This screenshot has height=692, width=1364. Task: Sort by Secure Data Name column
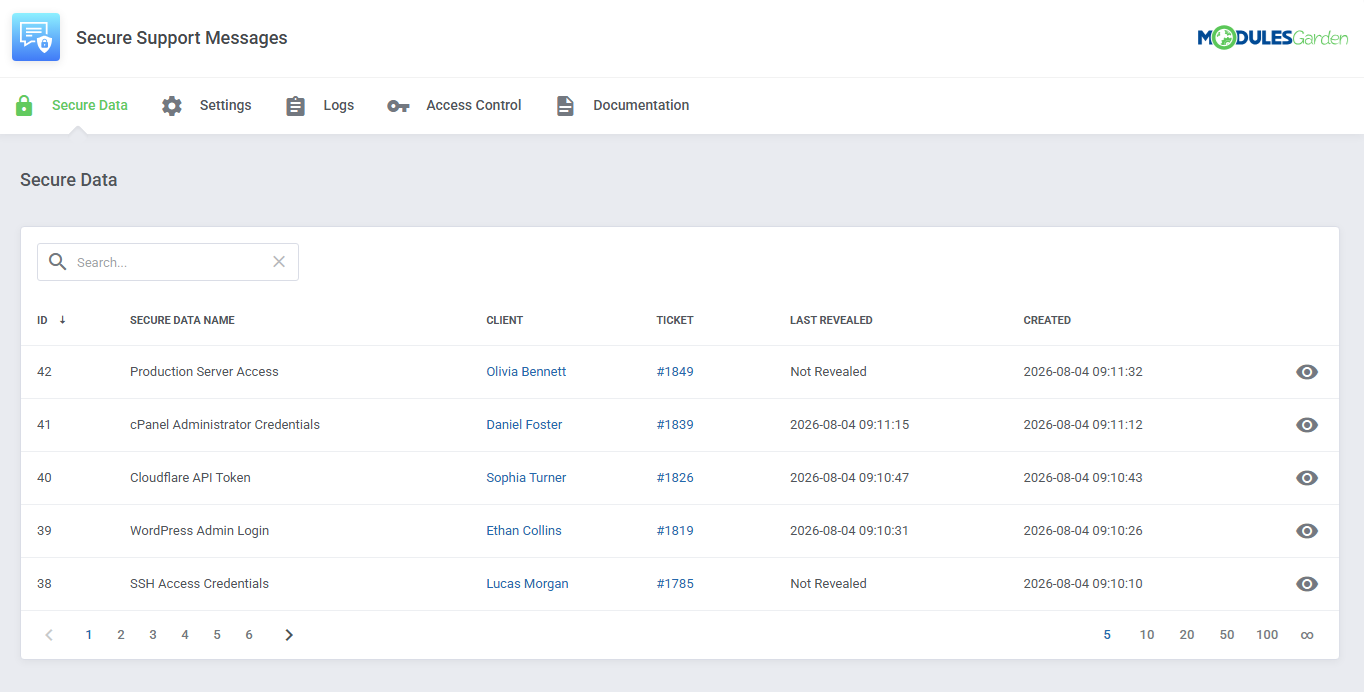182,320
